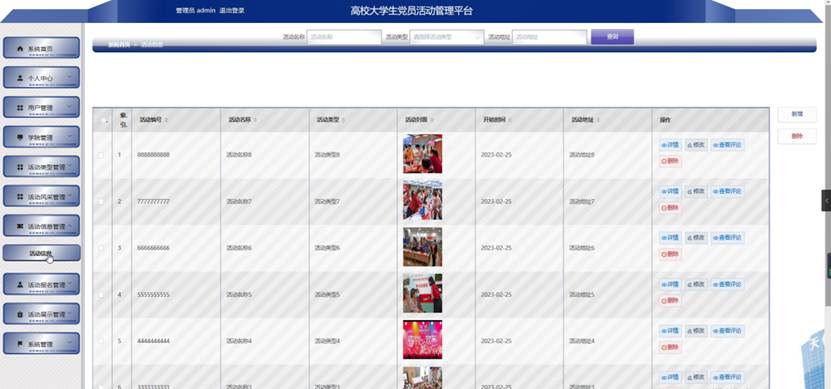Click 删除 for row 4444444444

point(670,347)
